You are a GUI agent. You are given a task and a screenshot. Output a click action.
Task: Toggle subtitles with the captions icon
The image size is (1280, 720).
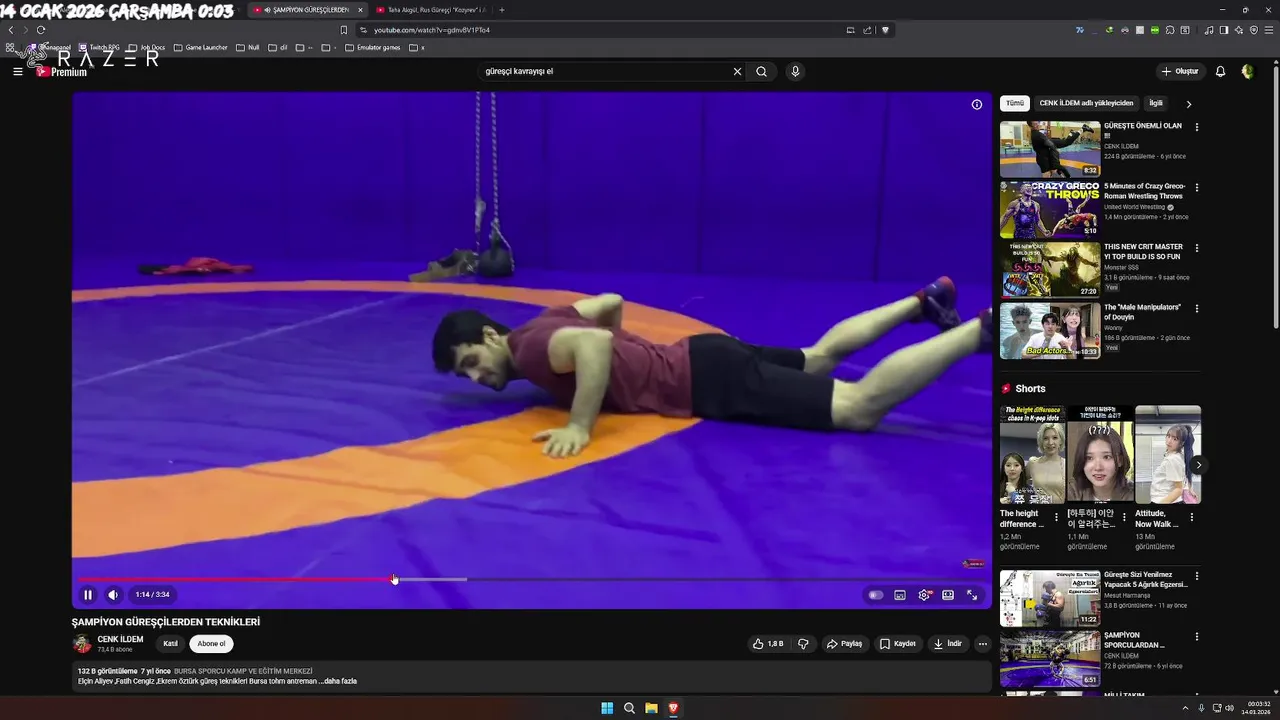point(900,595)
